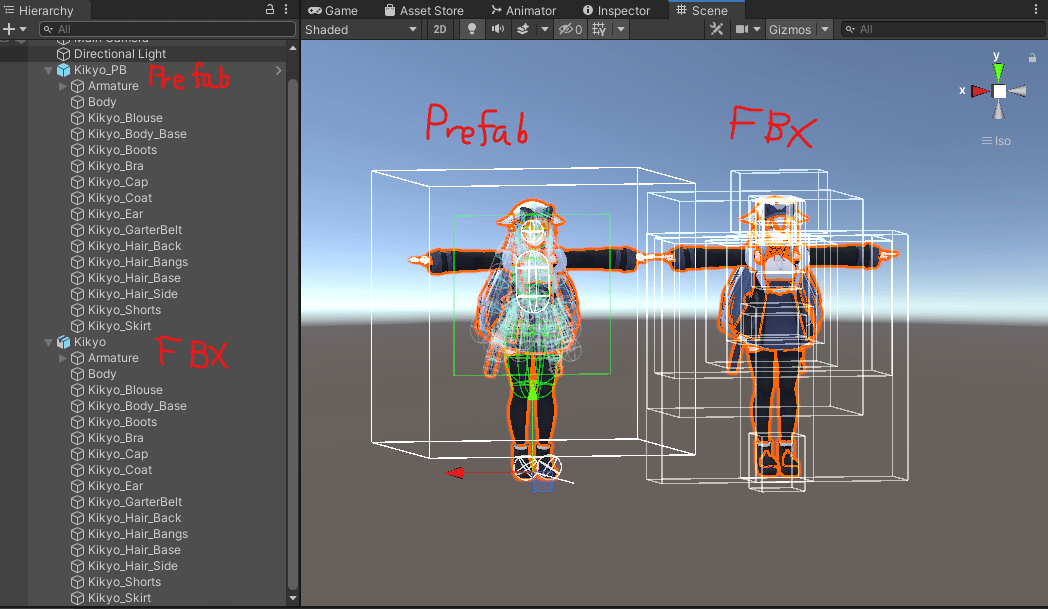Collapse the Kikyo_PB hierarchy entry
Viewport: 1048px width, 609px height.
tap(46, 69)
